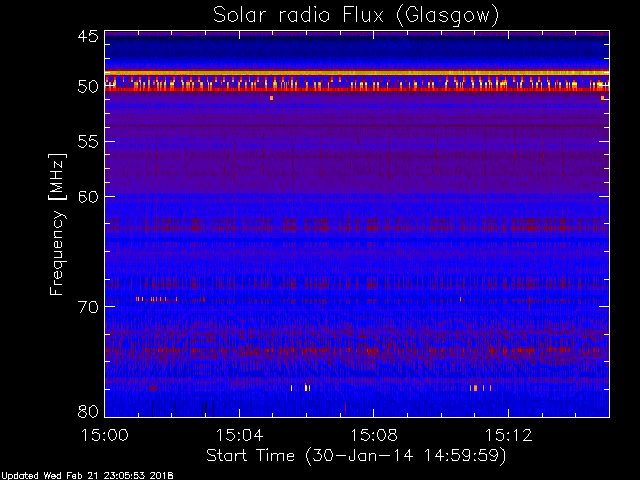This screenshot has width=640, height=480.
Task: Click the 15:00 time tick label
Action: pos(105,435)
